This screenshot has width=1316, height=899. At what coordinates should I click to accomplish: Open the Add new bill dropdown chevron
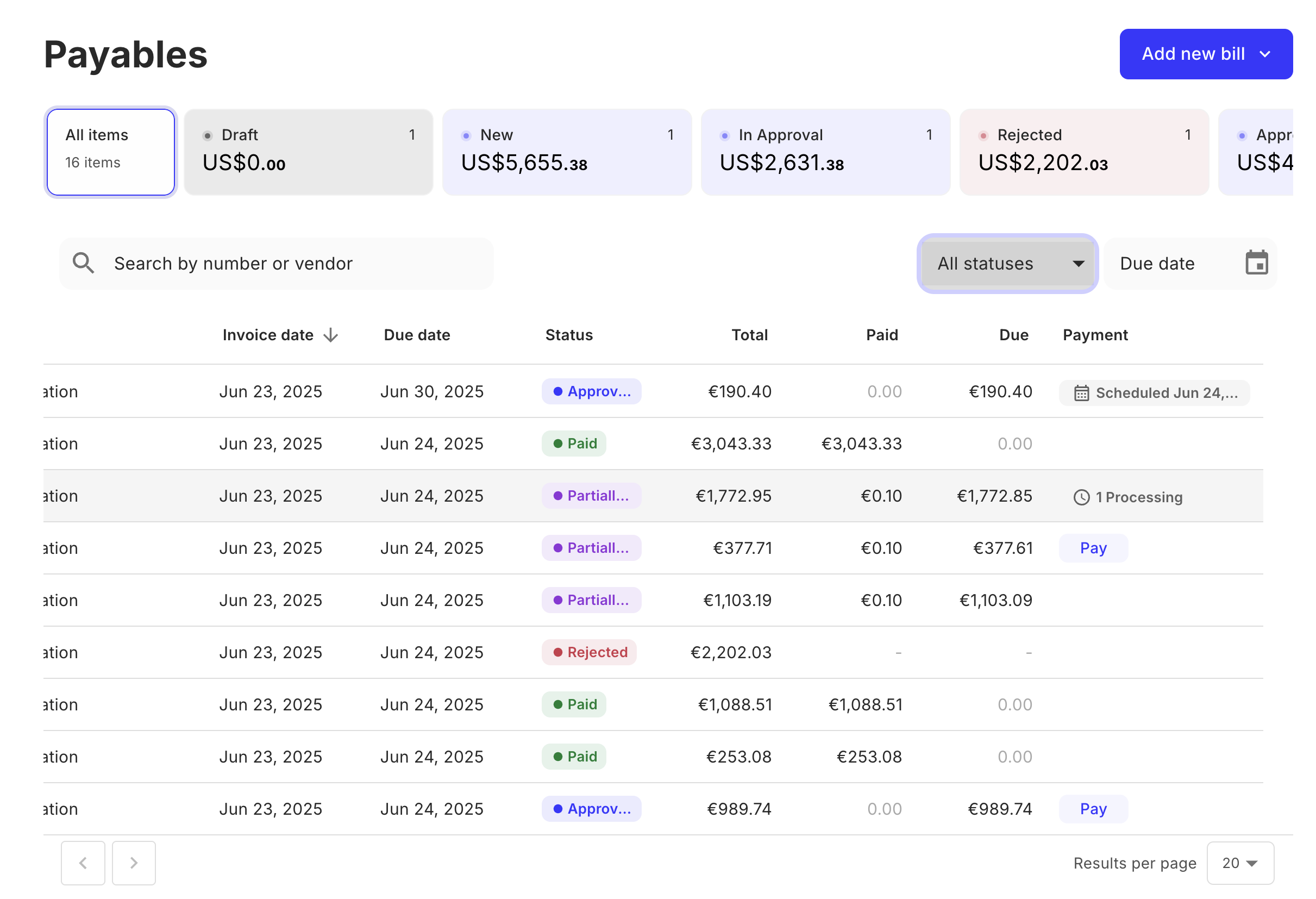click(1267, 54)
